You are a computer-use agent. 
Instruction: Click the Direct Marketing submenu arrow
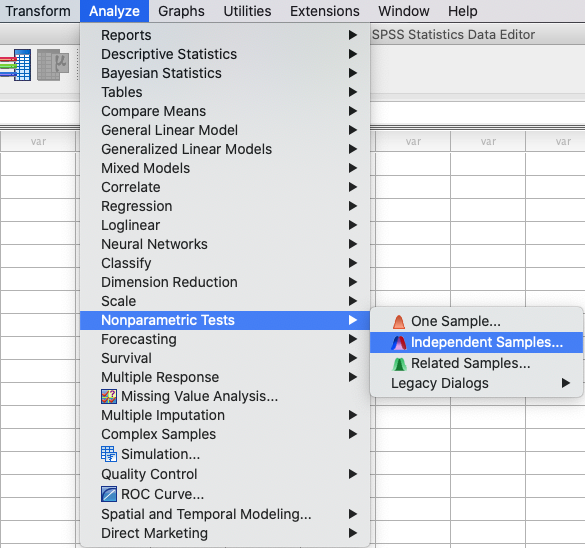pos(353,533)
